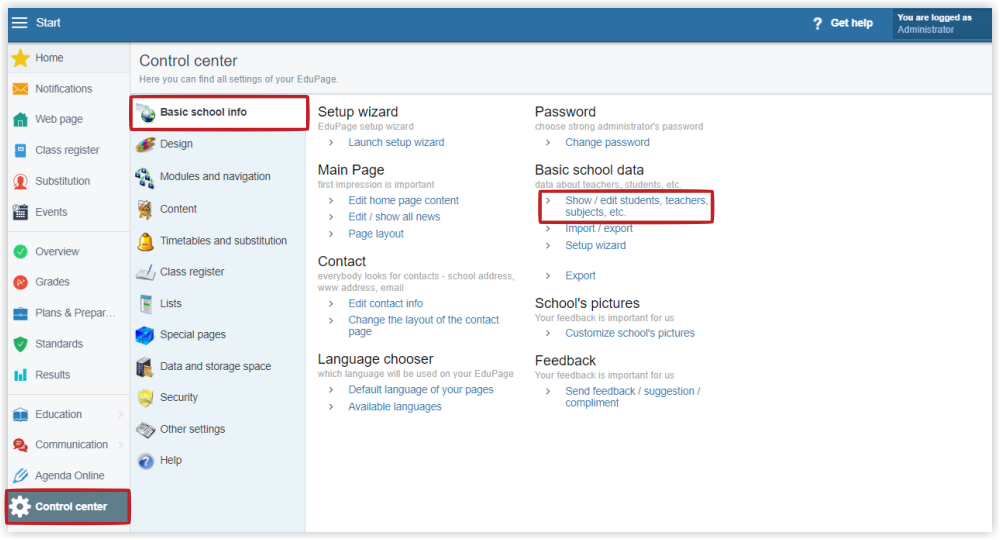Open Launch setup wizard link

pyautogui.click(x=396, y=143)
